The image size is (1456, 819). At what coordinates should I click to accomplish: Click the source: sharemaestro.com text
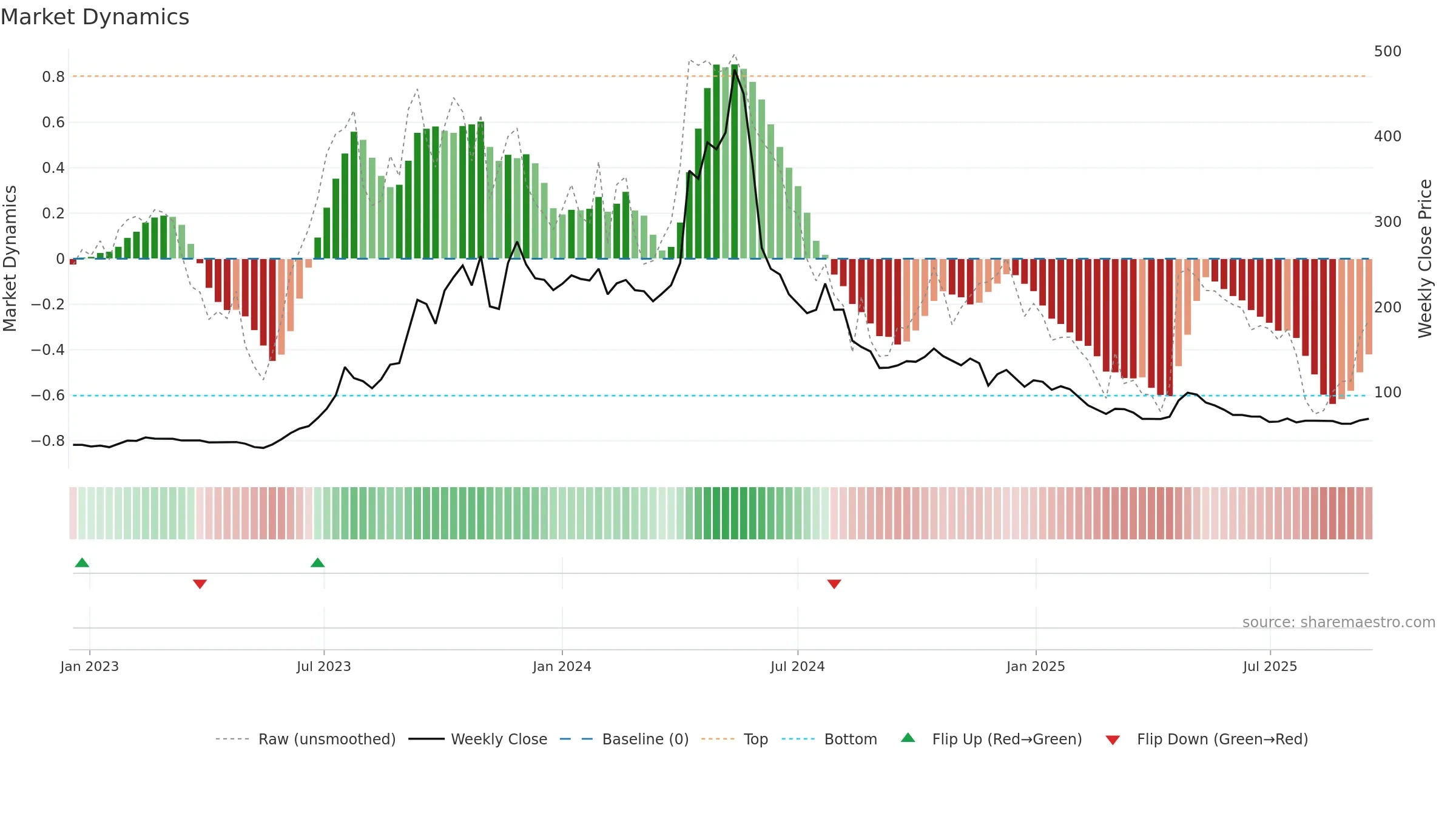(1339, 622)
